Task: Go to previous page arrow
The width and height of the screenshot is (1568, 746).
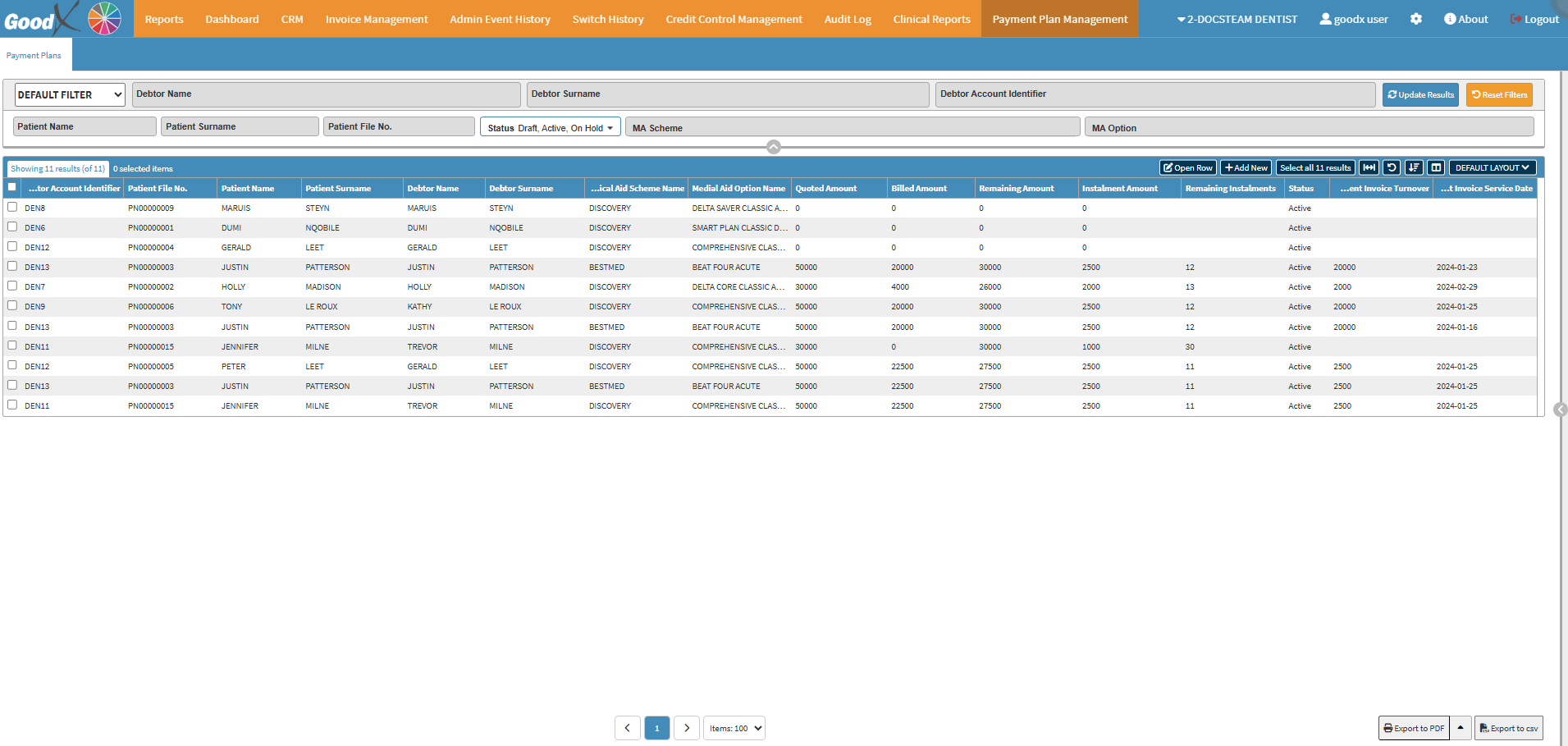Action: coord(628,728)
